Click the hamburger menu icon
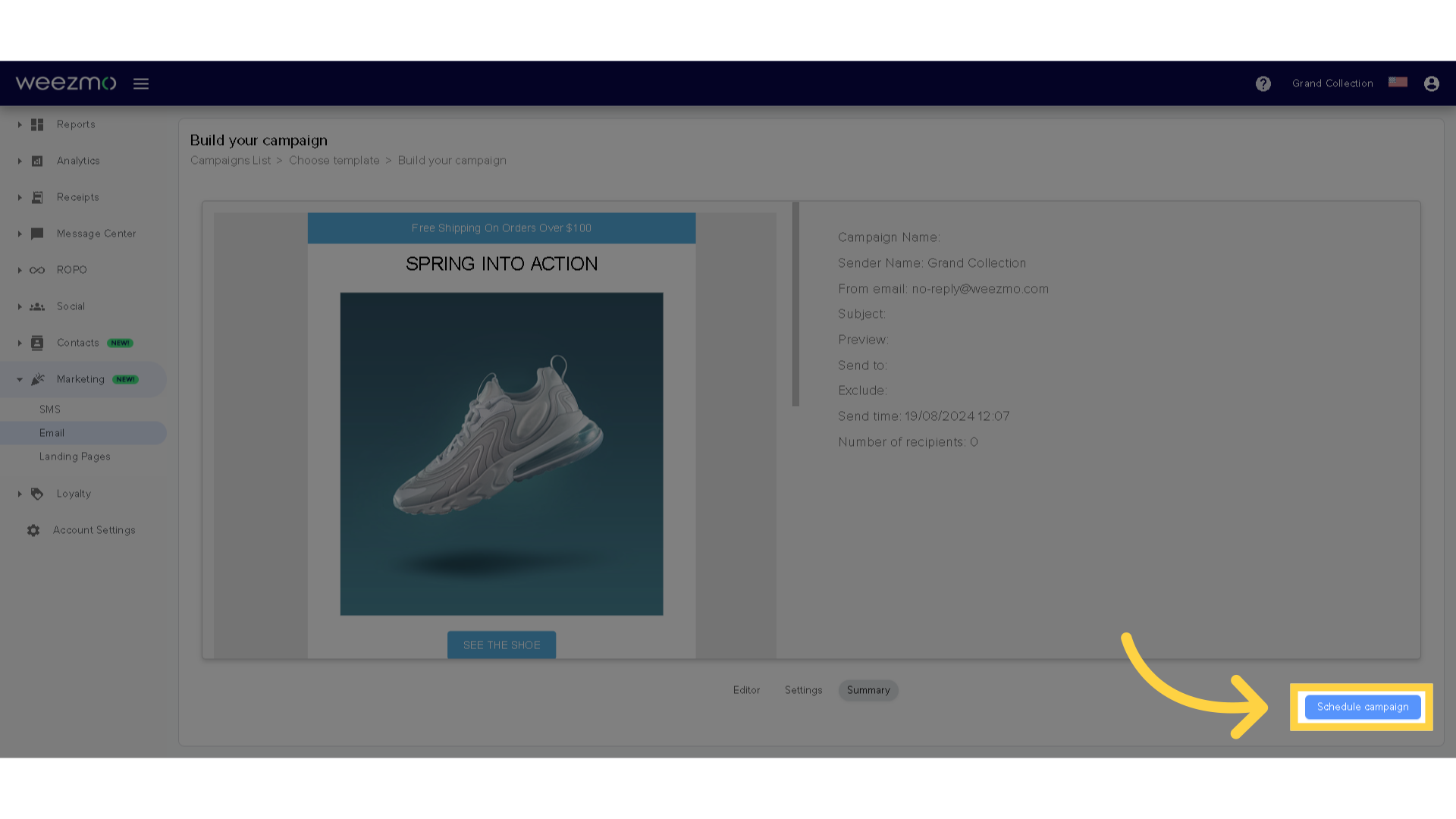 point(141,83)
